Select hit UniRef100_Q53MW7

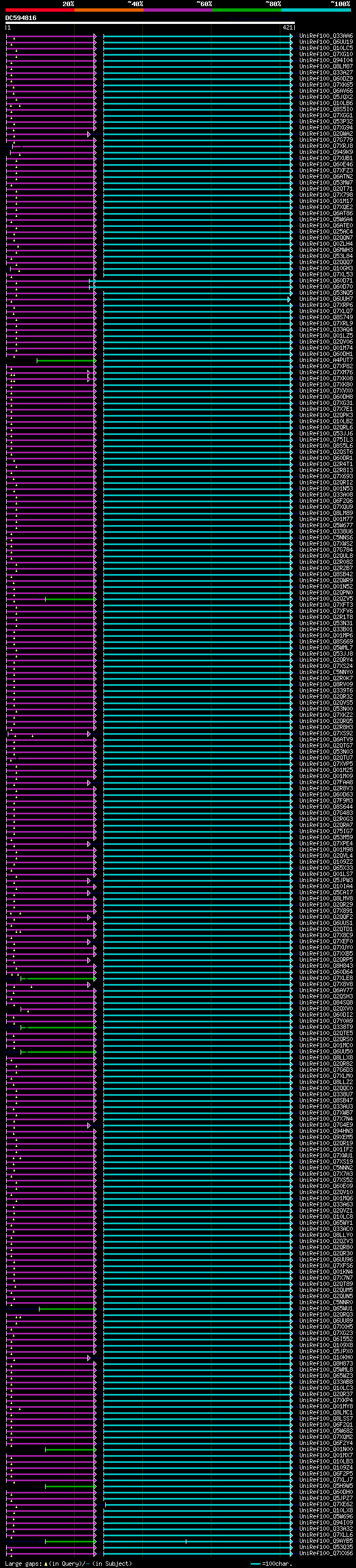(x=326, y=182)
